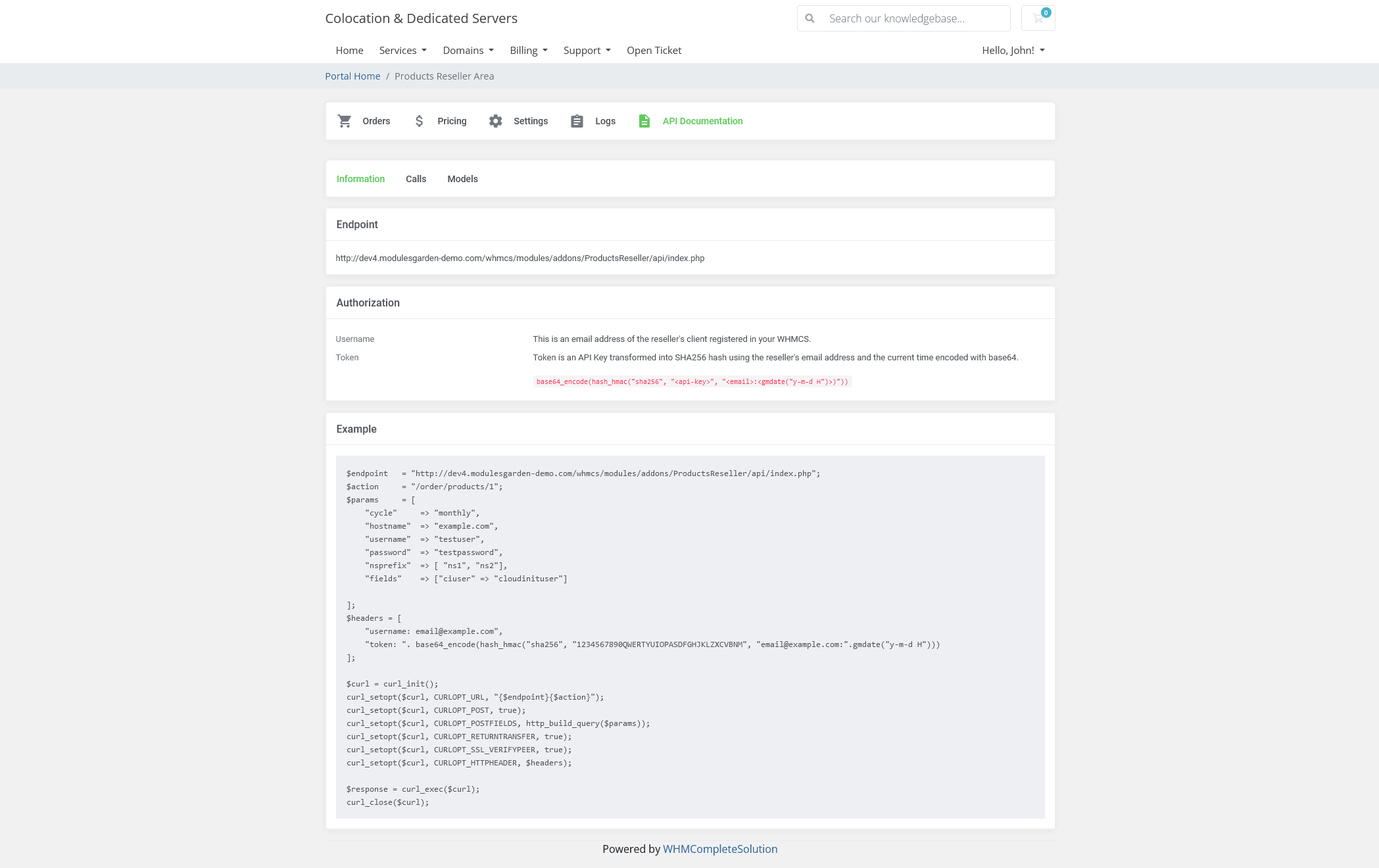This screenshot has height=868, width=1379.
Task: Click the search magnifier icon in knowledgebase
Action: (811, 18)
